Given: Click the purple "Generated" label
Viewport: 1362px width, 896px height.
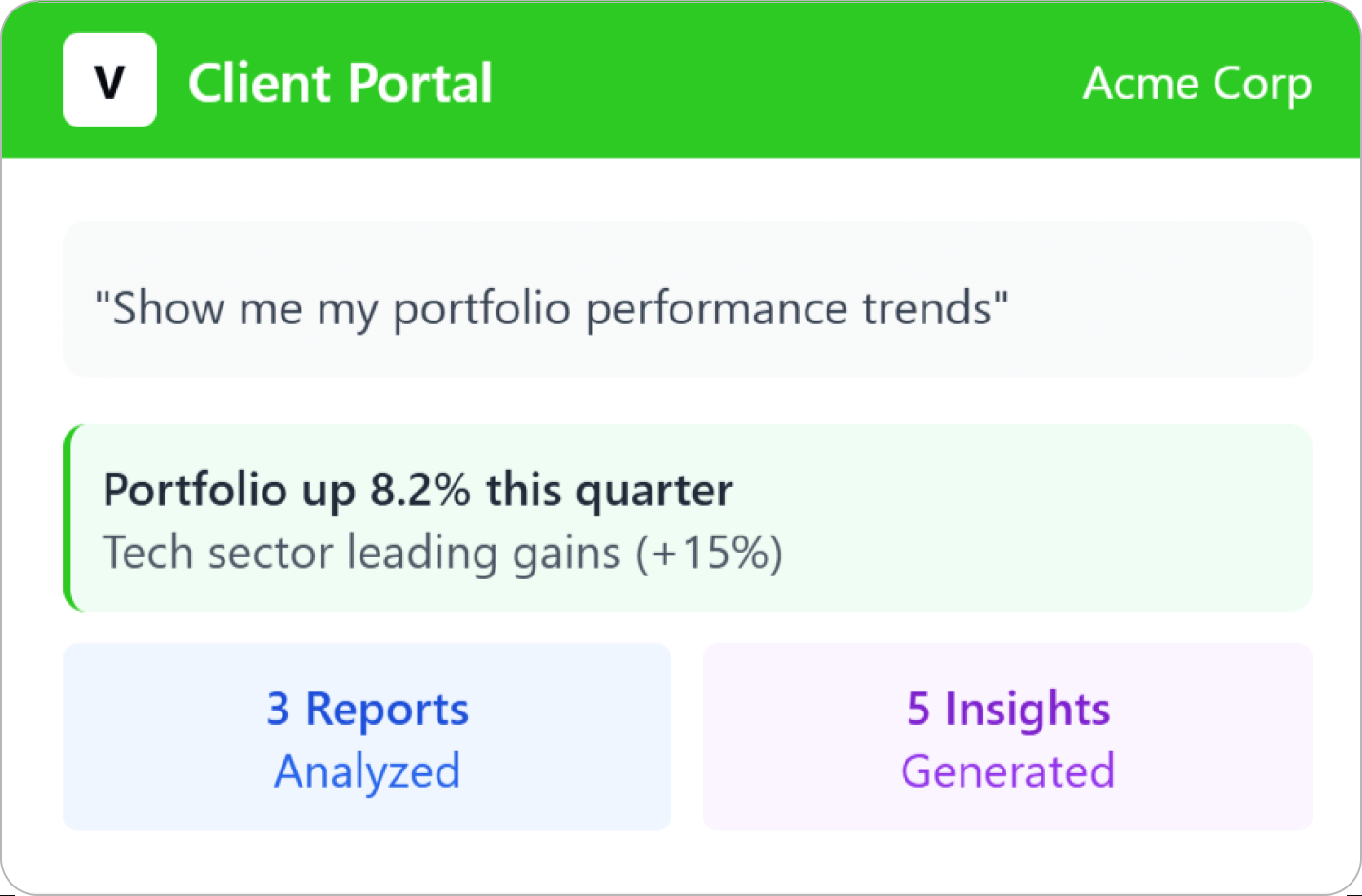Looking at the screenshot, I should point(1007,771).
